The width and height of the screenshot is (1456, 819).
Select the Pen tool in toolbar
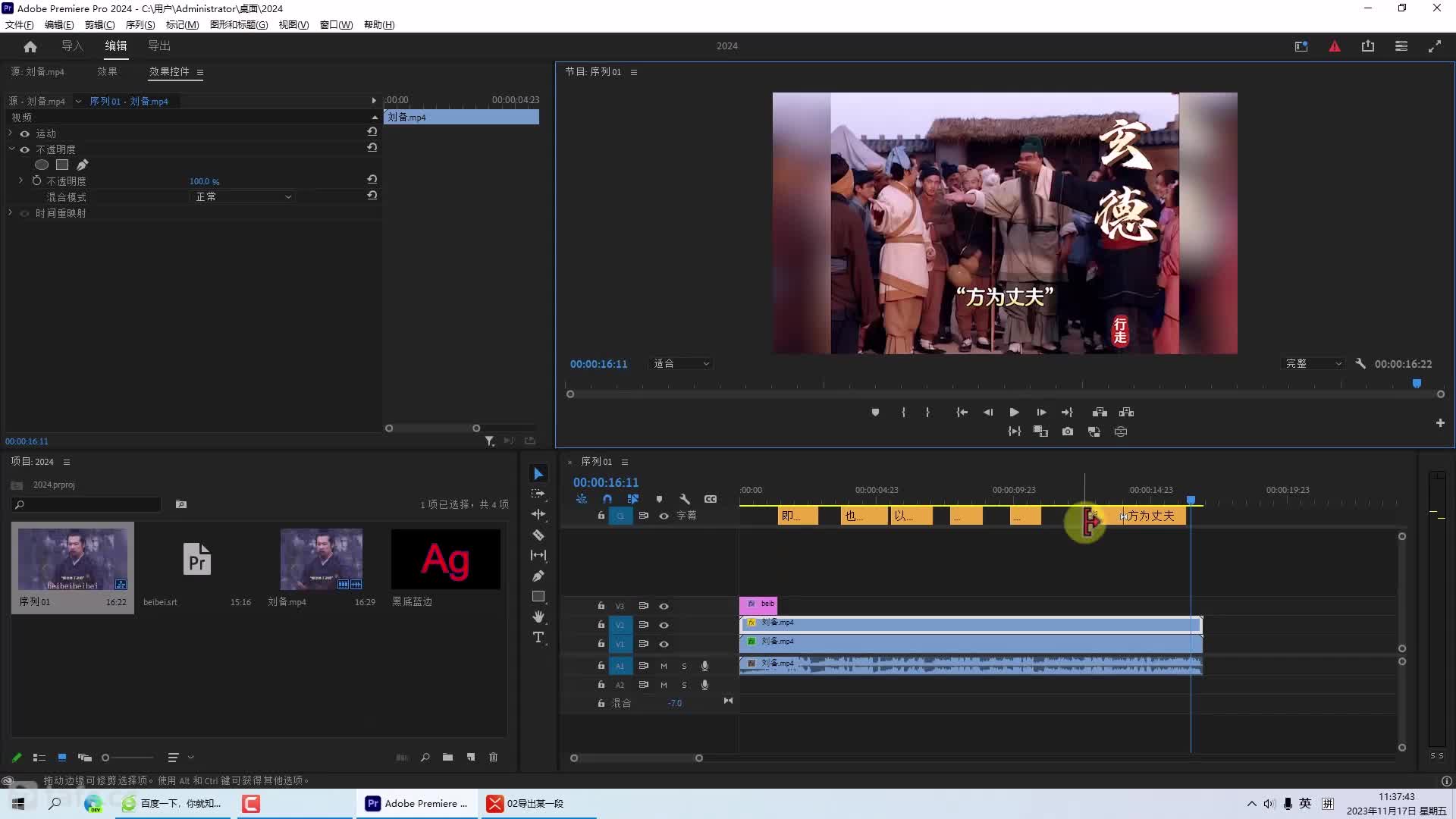pos(538,576)
